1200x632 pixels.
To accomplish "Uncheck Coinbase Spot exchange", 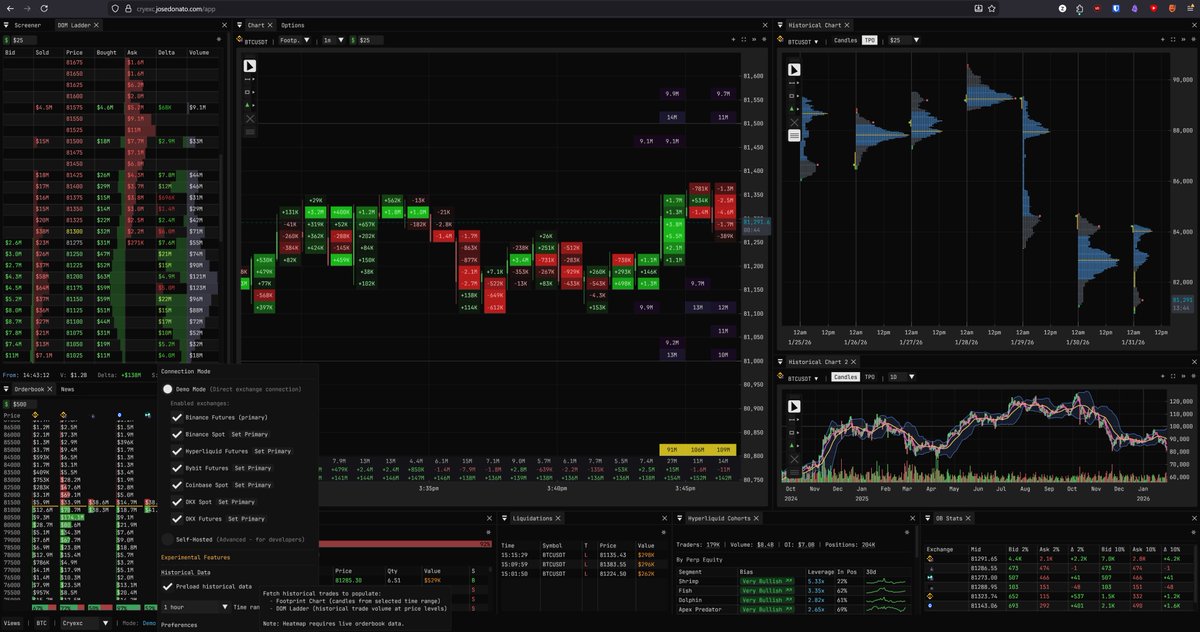I will coord(177,485).
